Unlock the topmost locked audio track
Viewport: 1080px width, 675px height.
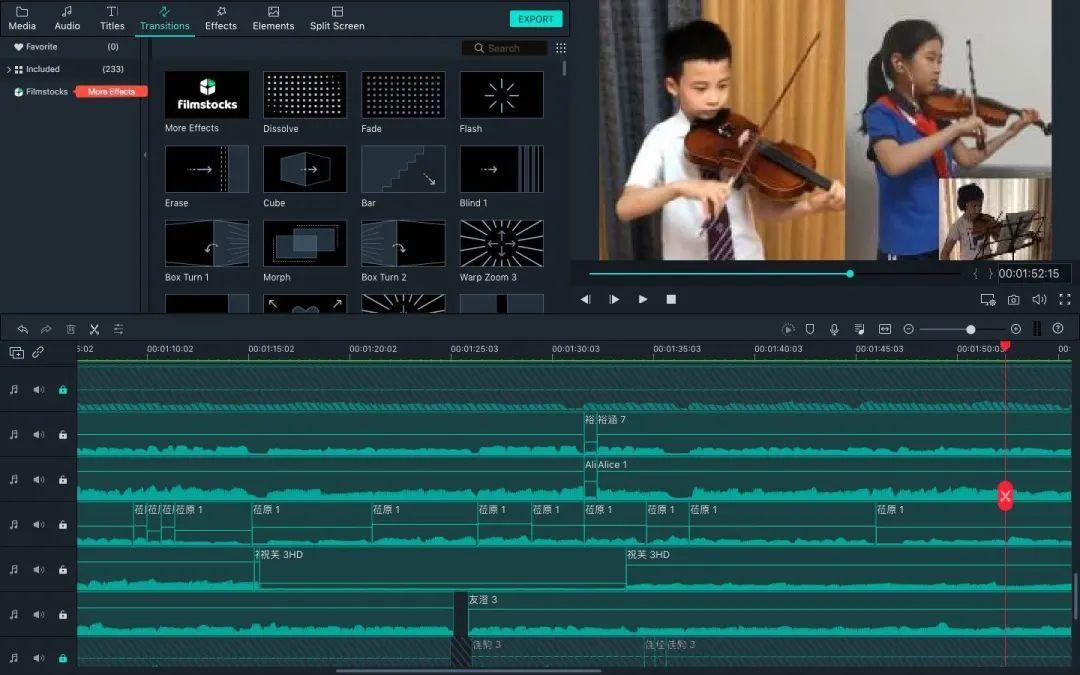click(63, 390)
